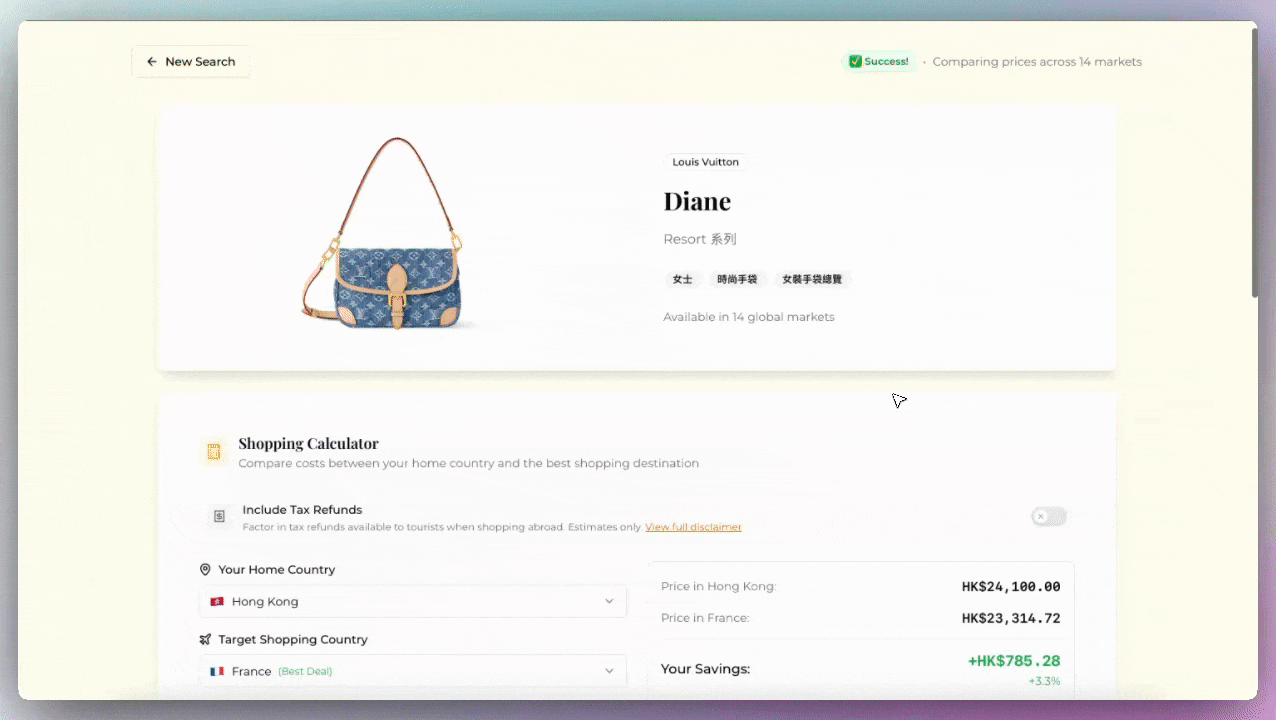
Task: Click the green Success! badge
Action: click(879, 62)
